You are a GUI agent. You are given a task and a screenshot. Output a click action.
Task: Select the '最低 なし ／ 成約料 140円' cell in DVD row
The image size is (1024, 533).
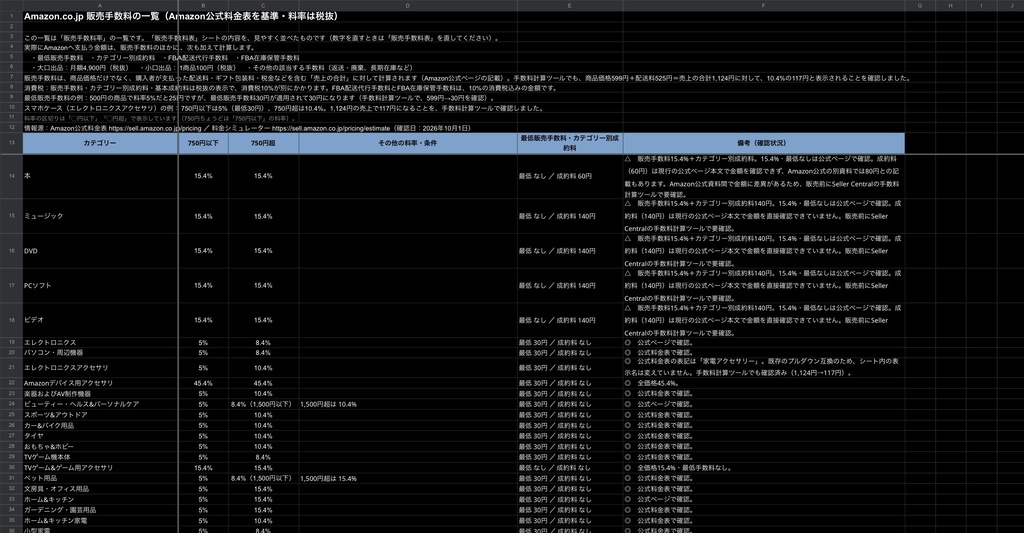point(569,251)
